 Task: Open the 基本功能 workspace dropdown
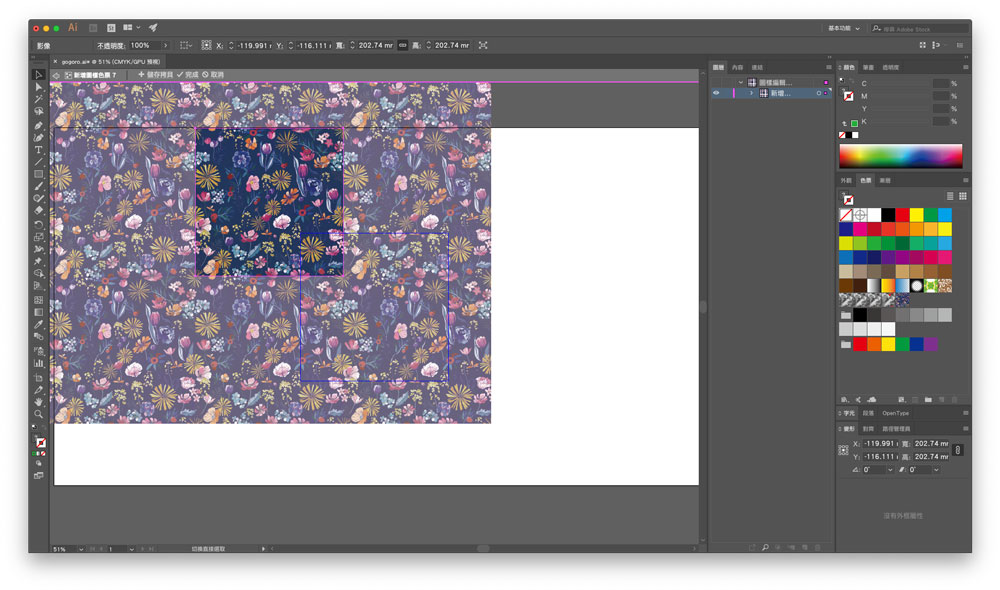(844, 28)
